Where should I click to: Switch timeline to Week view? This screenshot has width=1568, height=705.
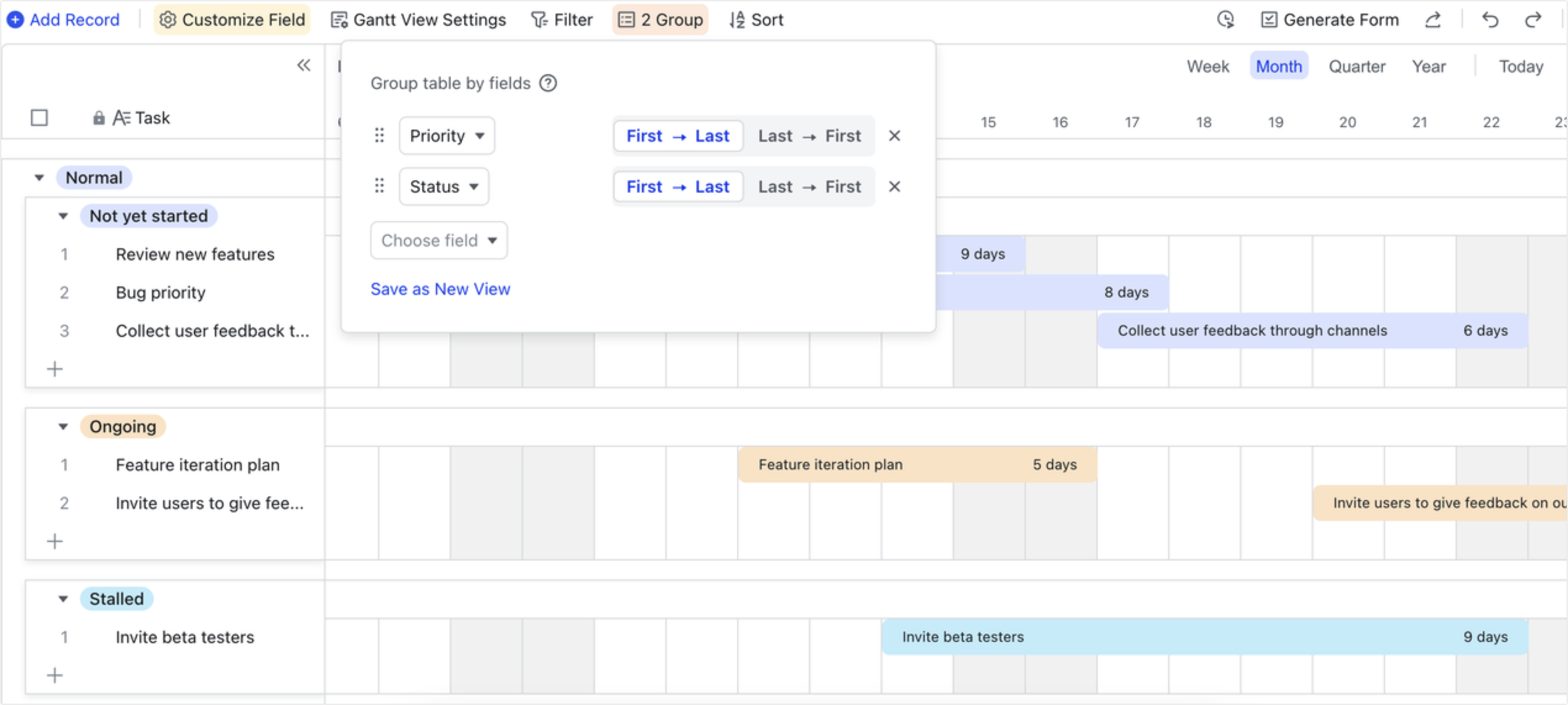pos(1207,66)
